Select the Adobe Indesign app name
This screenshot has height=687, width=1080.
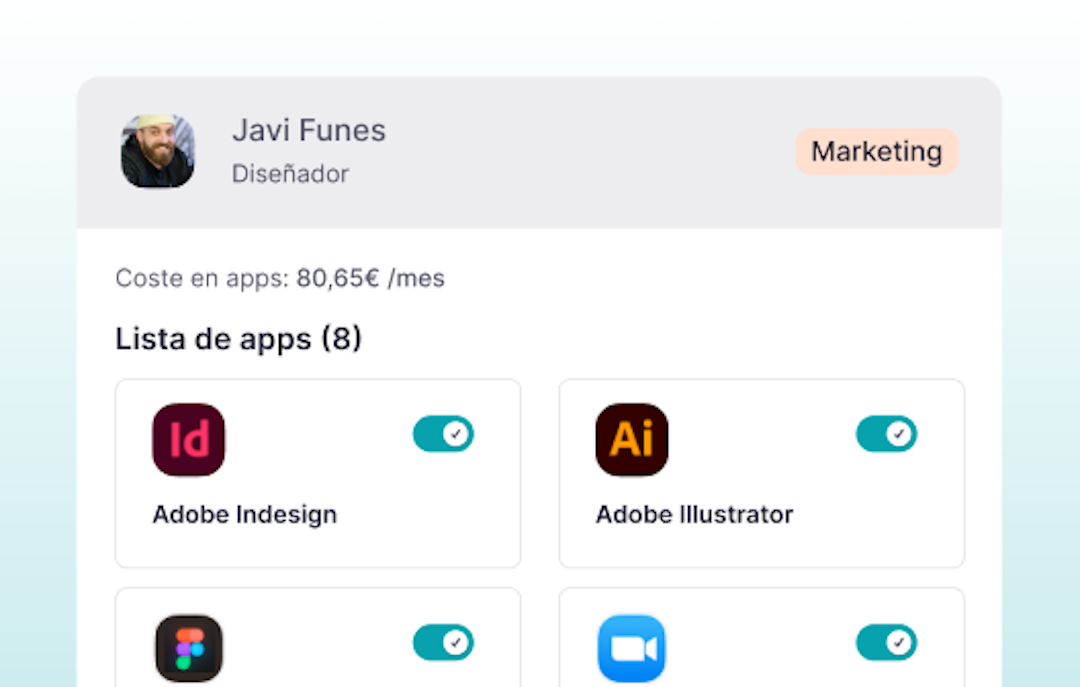pyautogui.click(x=245, y=515)
